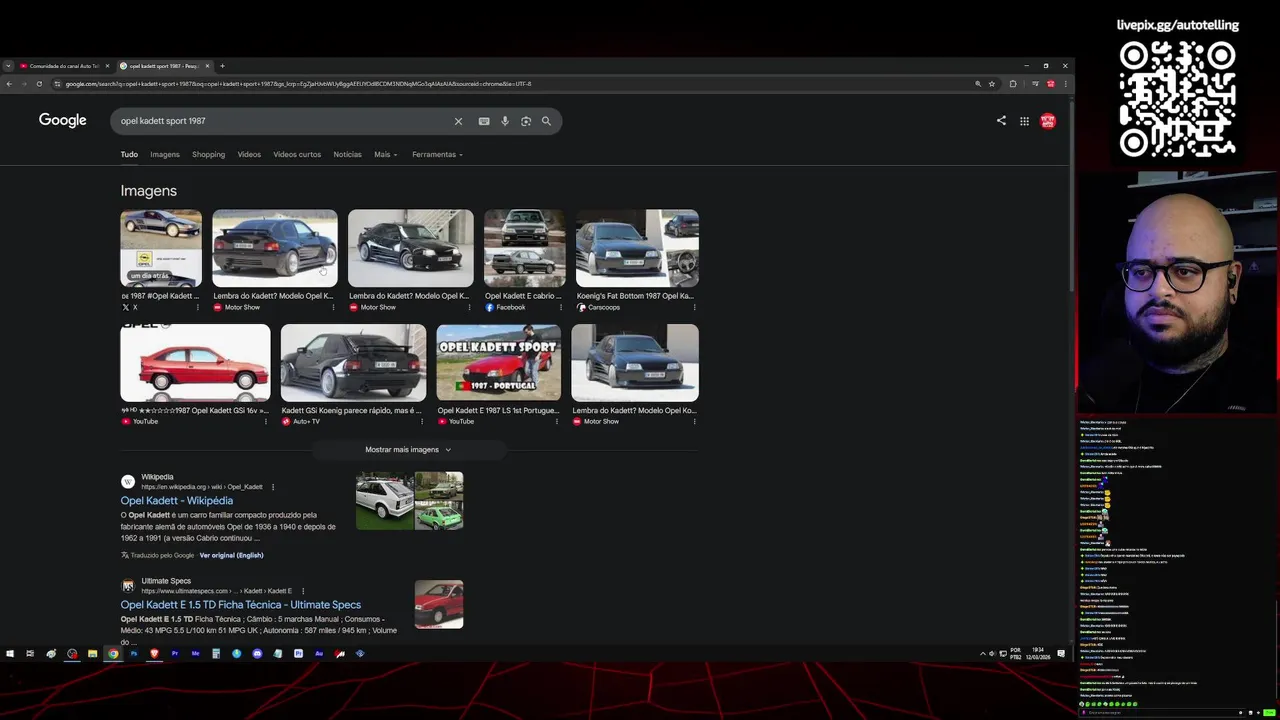Open the Google account avatar menu
Viewport: 1280px width, 720px height.
[1048, 121]
